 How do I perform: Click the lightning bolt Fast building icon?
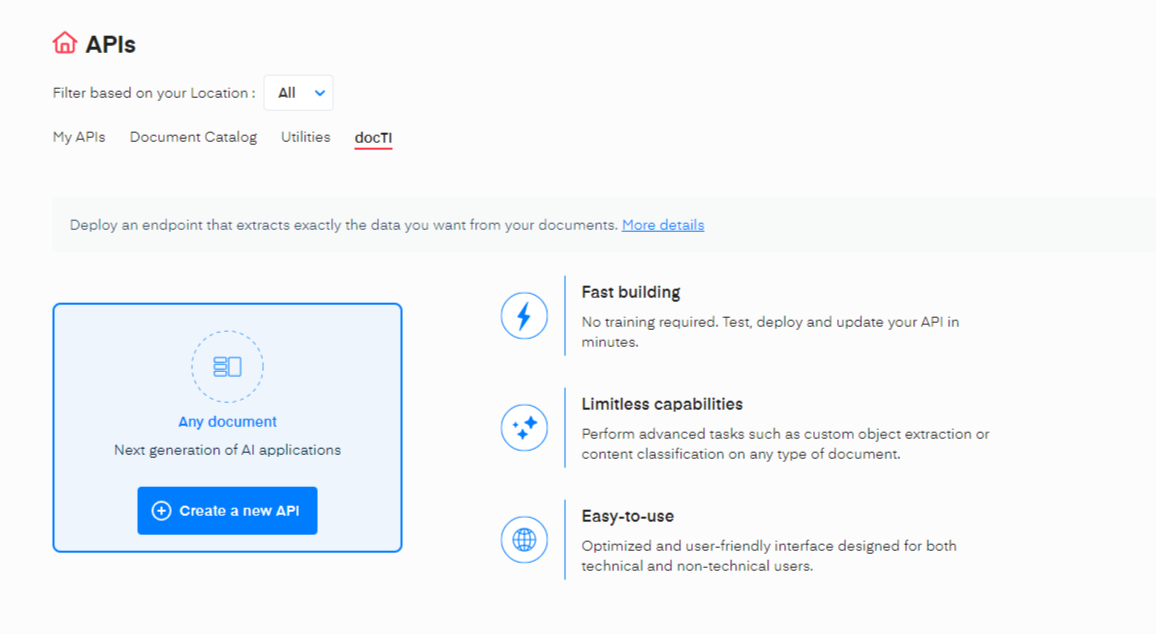[x=524, y=316]
